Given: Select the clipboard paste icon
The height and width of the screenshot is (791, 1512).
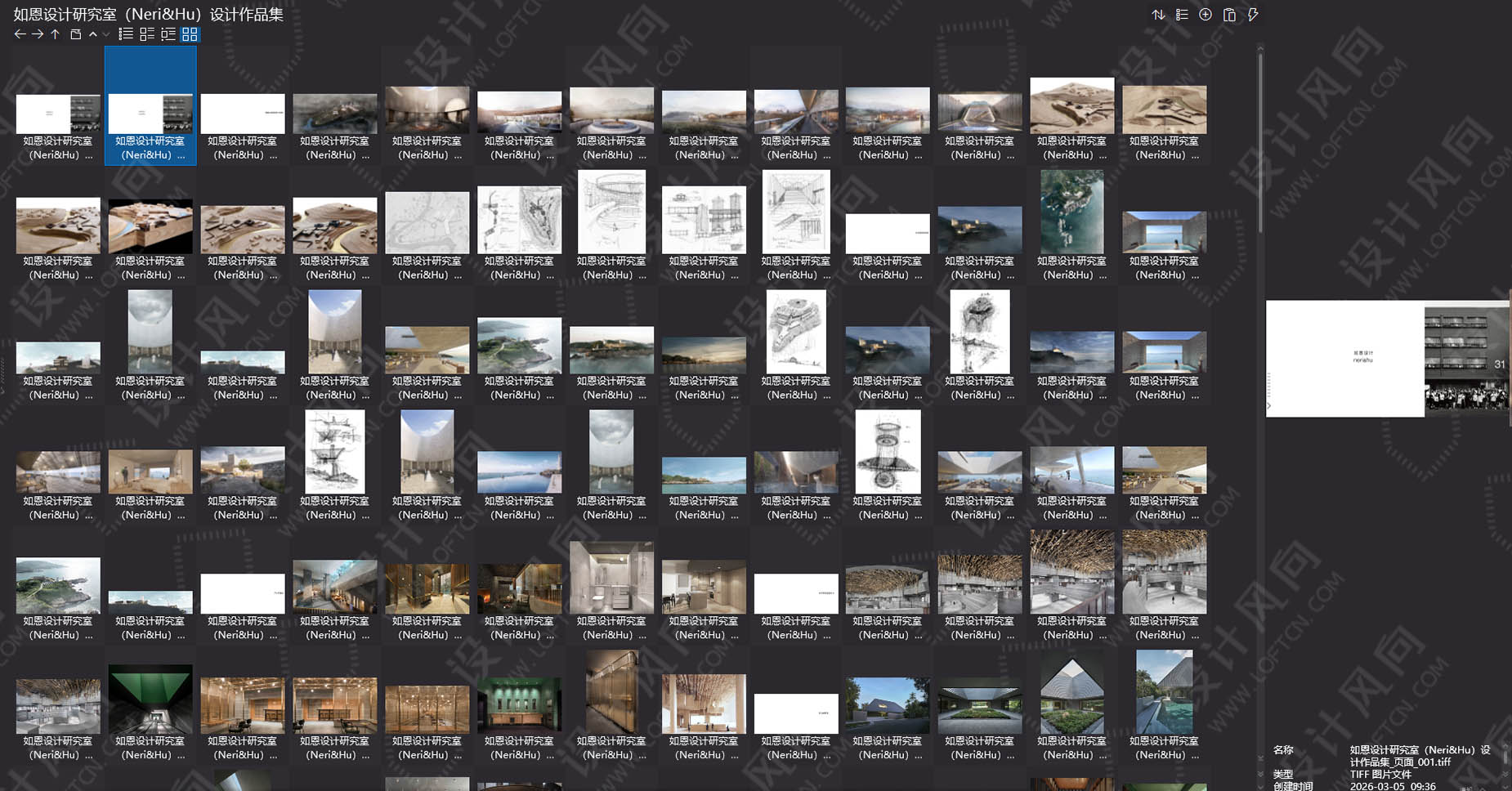Looking at the screenshot, I should pyautogui.click(x=1229, y=15).
